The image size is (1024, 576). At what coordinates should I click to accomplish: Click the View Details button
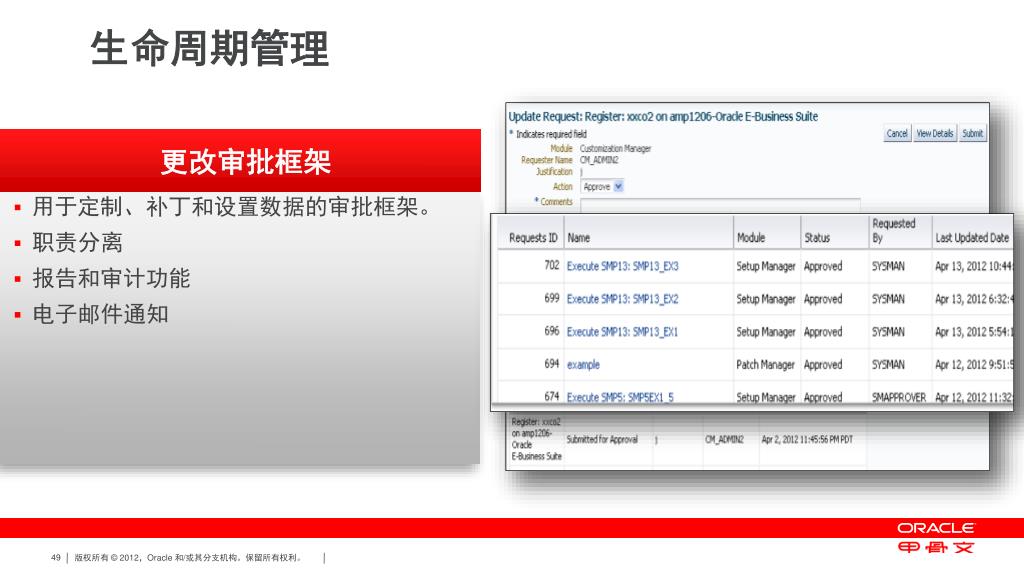click(x=935, y=133)
